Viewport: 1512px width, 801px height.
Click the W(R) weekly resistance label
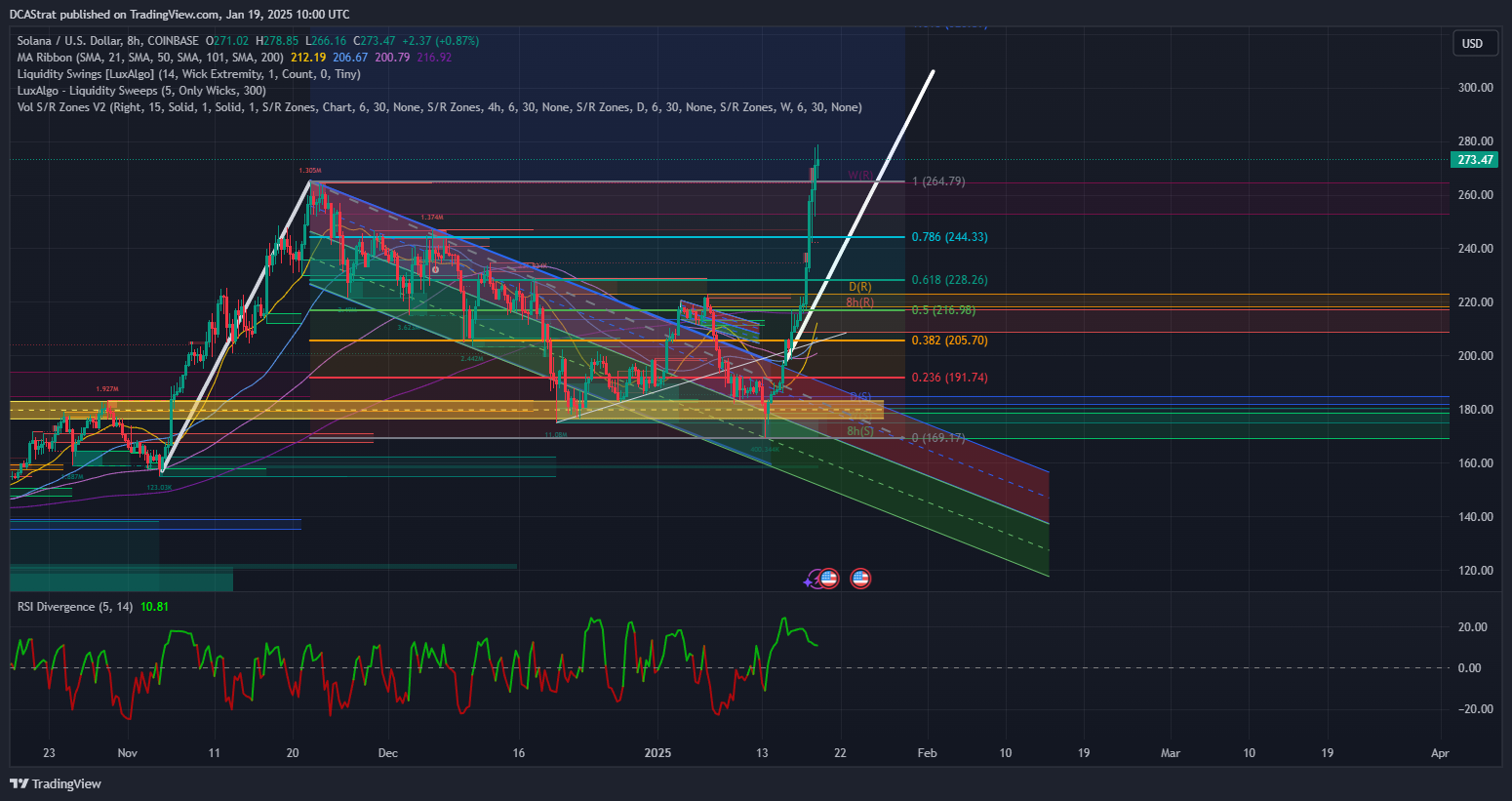click(x=860, y=176)
